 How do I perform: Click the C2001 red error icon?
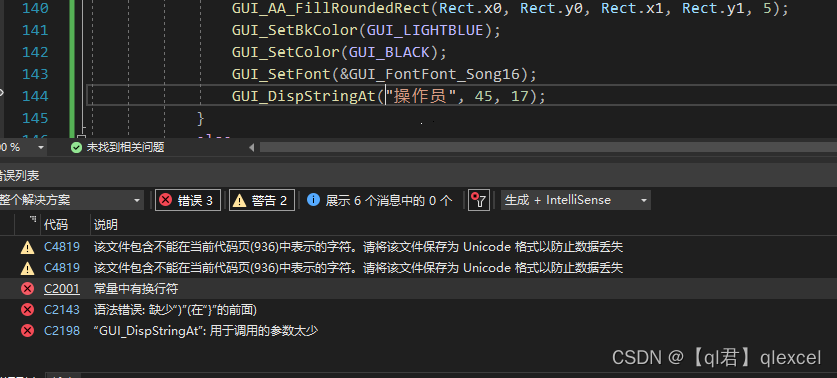27,289
